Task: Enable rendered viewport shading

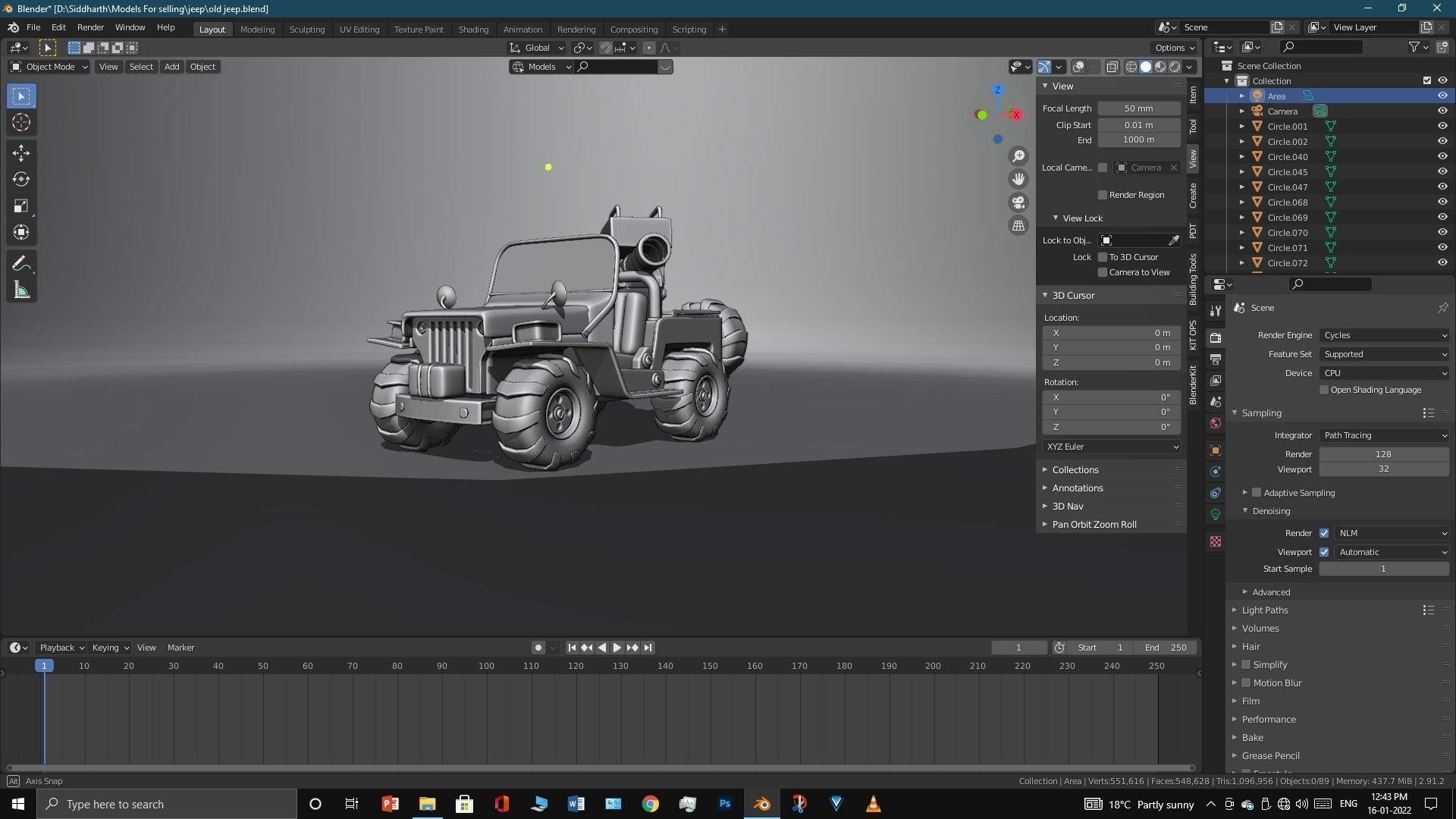Action: click(1175, 67)
